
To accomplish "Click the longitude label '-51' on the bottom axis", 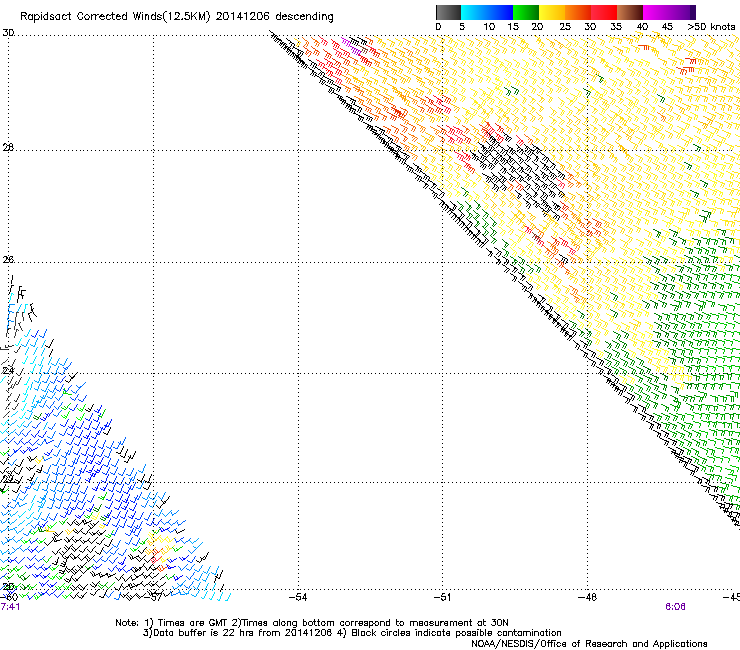I will point(443,598).
